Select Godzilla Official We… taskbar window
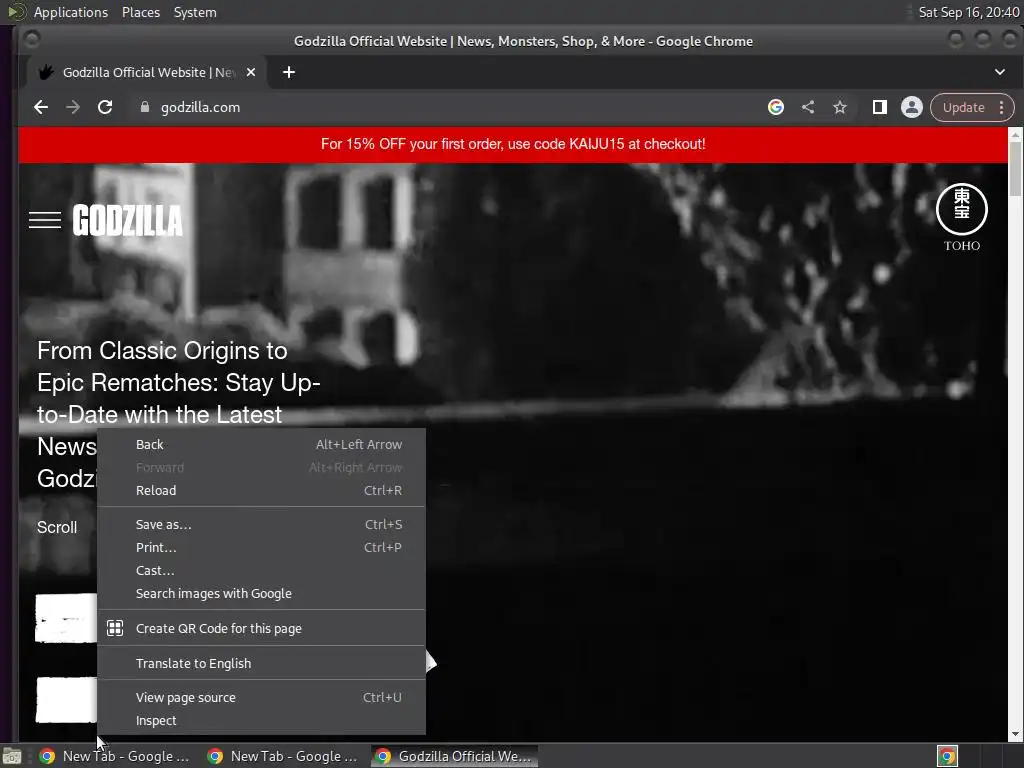1024x768 pixels. tap(455, 756)
